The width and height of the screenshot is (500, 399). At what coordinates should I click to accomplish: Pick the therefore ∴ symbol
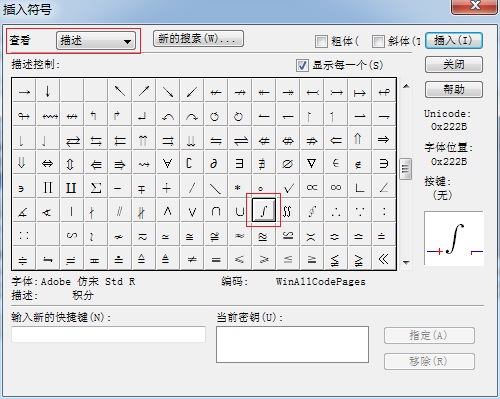(x=336, y=211)
